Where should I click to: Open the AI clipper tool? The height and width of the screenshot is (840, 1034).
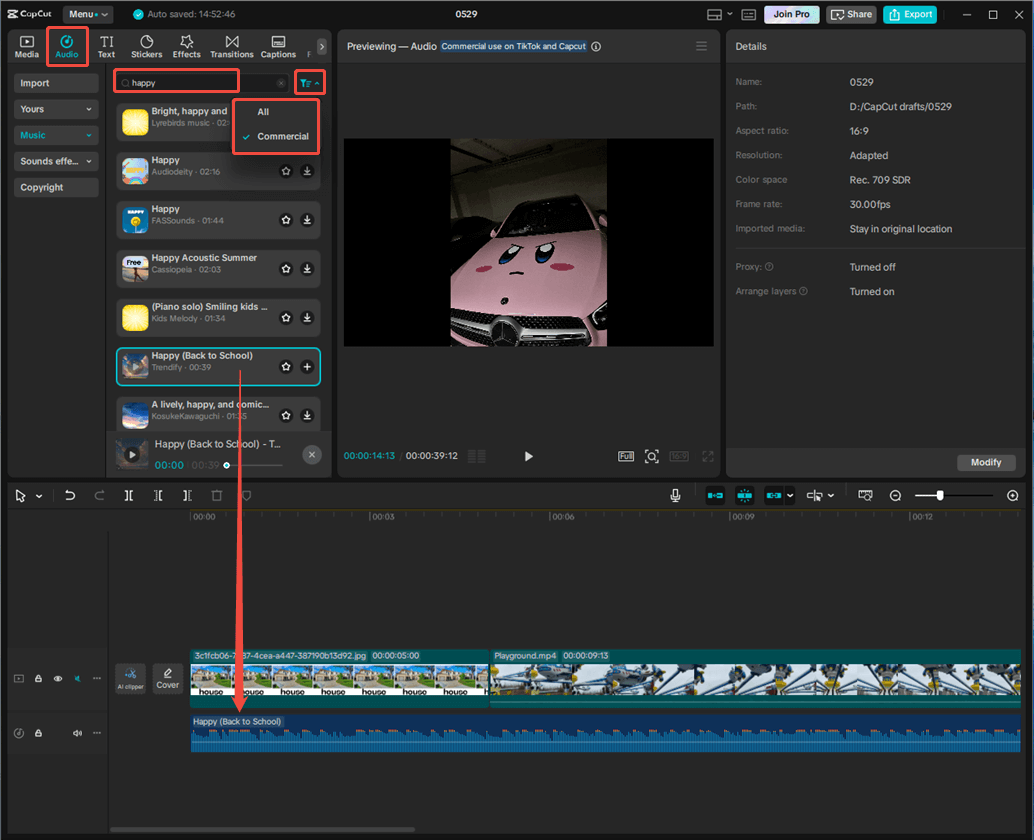tap(130, 678)
